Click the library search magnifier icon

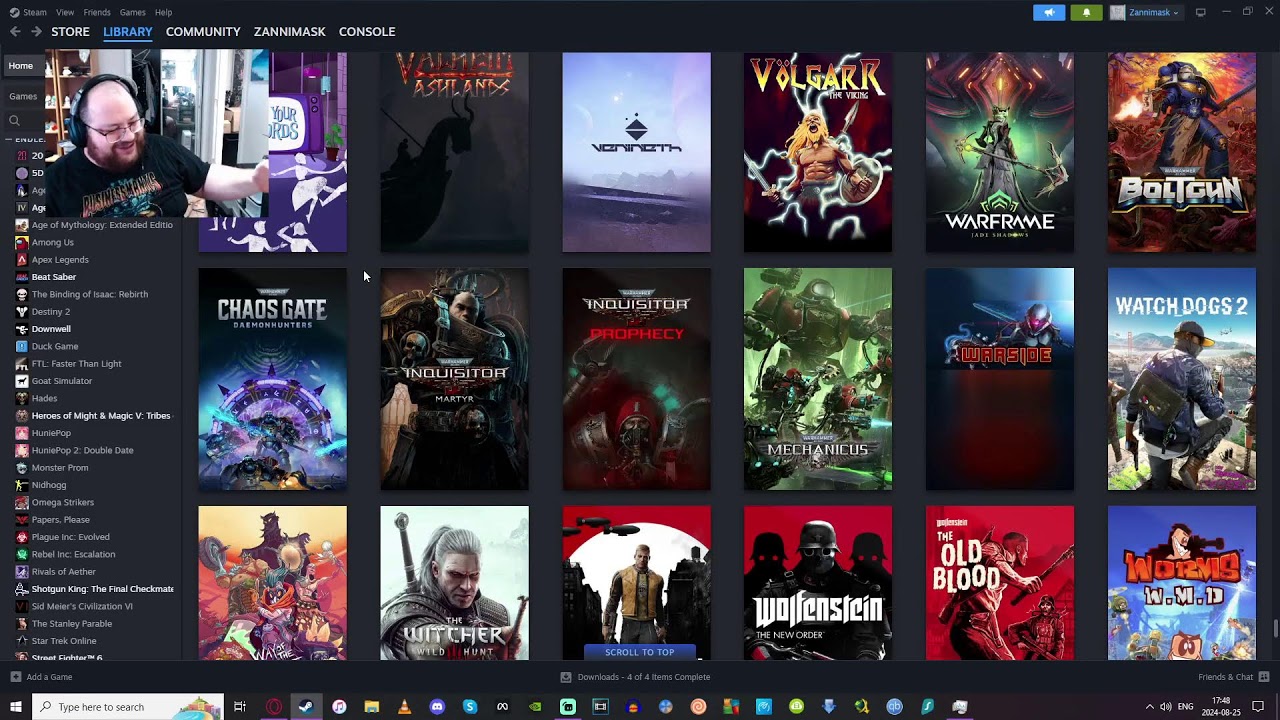tap(14, 121)
